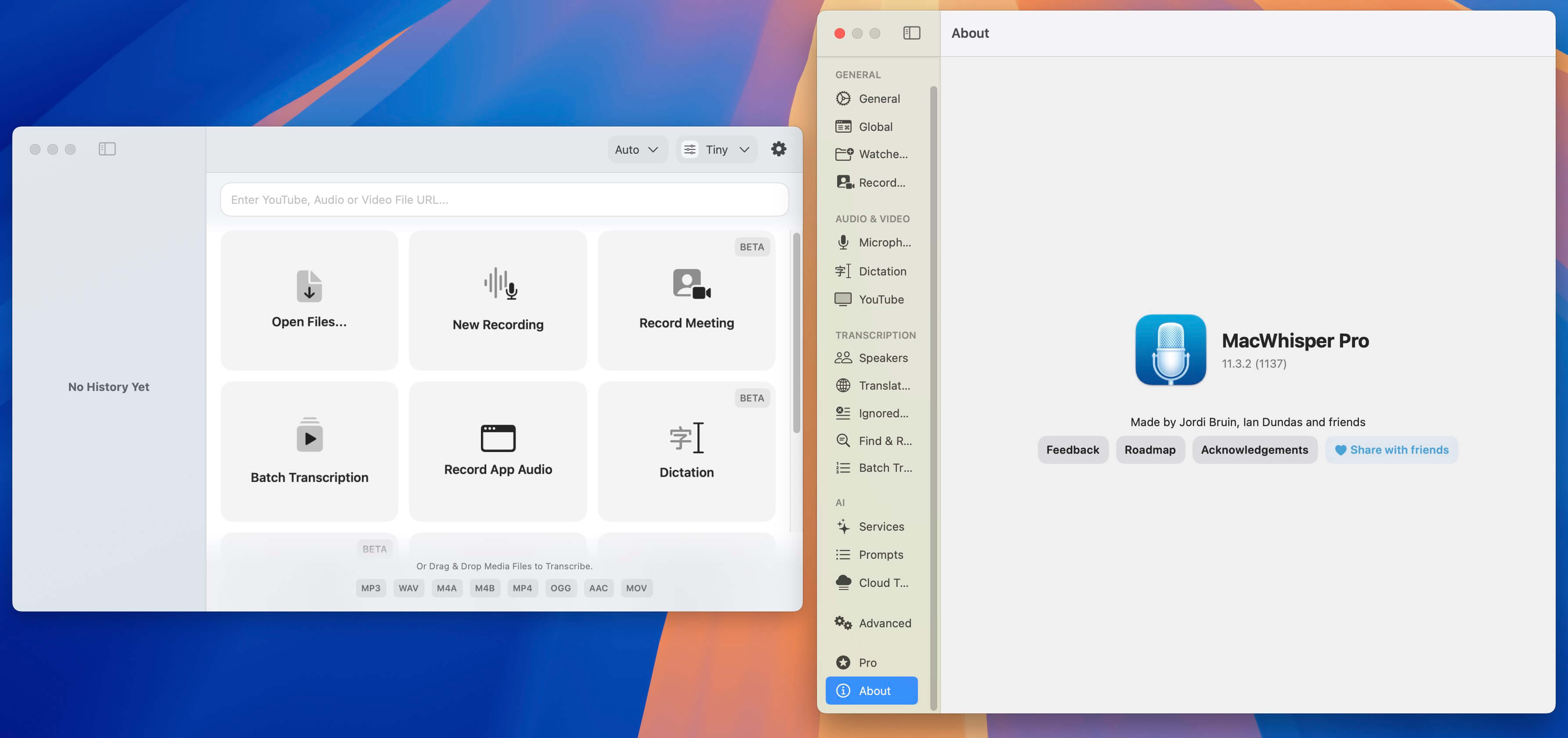Click the Record App Audio window icon
This screenshot has width=1568, height=738.
pyautogui.click(x=498, y=438)
